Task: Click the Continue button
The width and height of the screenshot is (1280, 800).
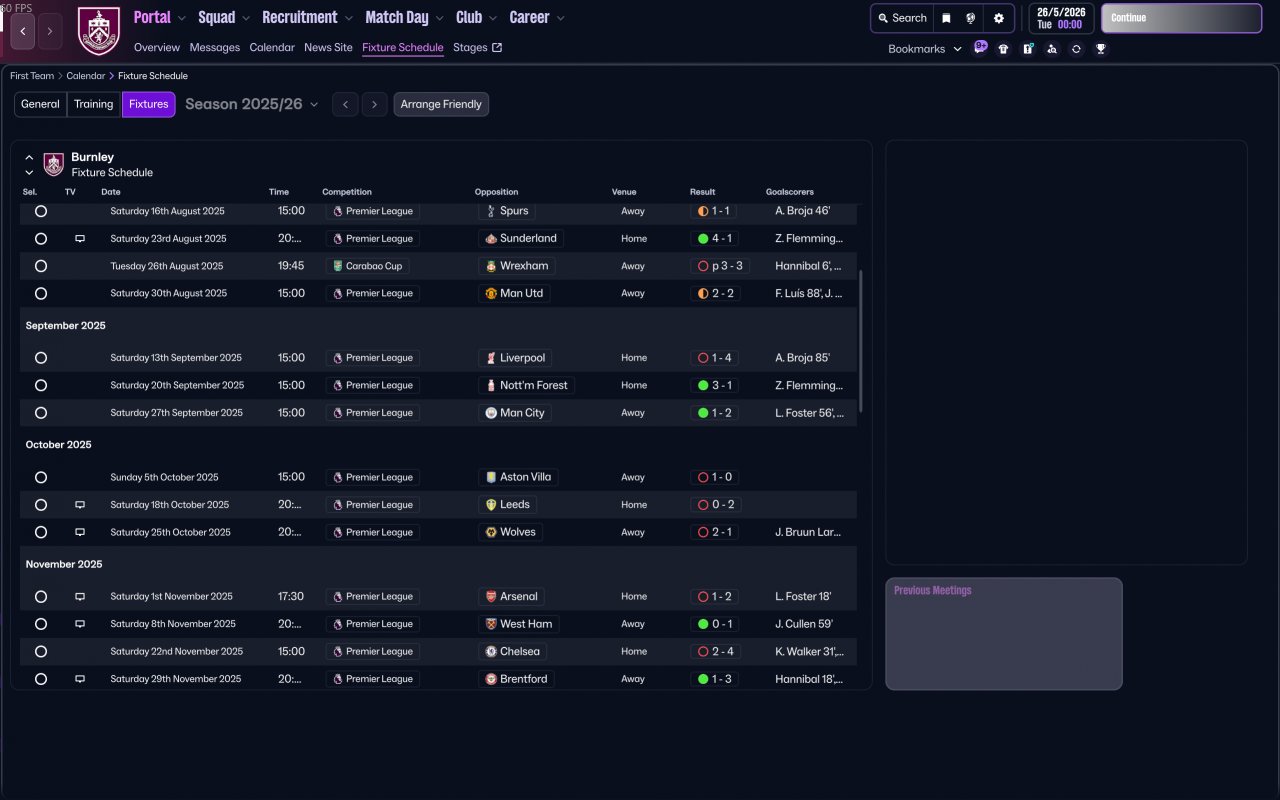Action: (x=1181, y=18)
